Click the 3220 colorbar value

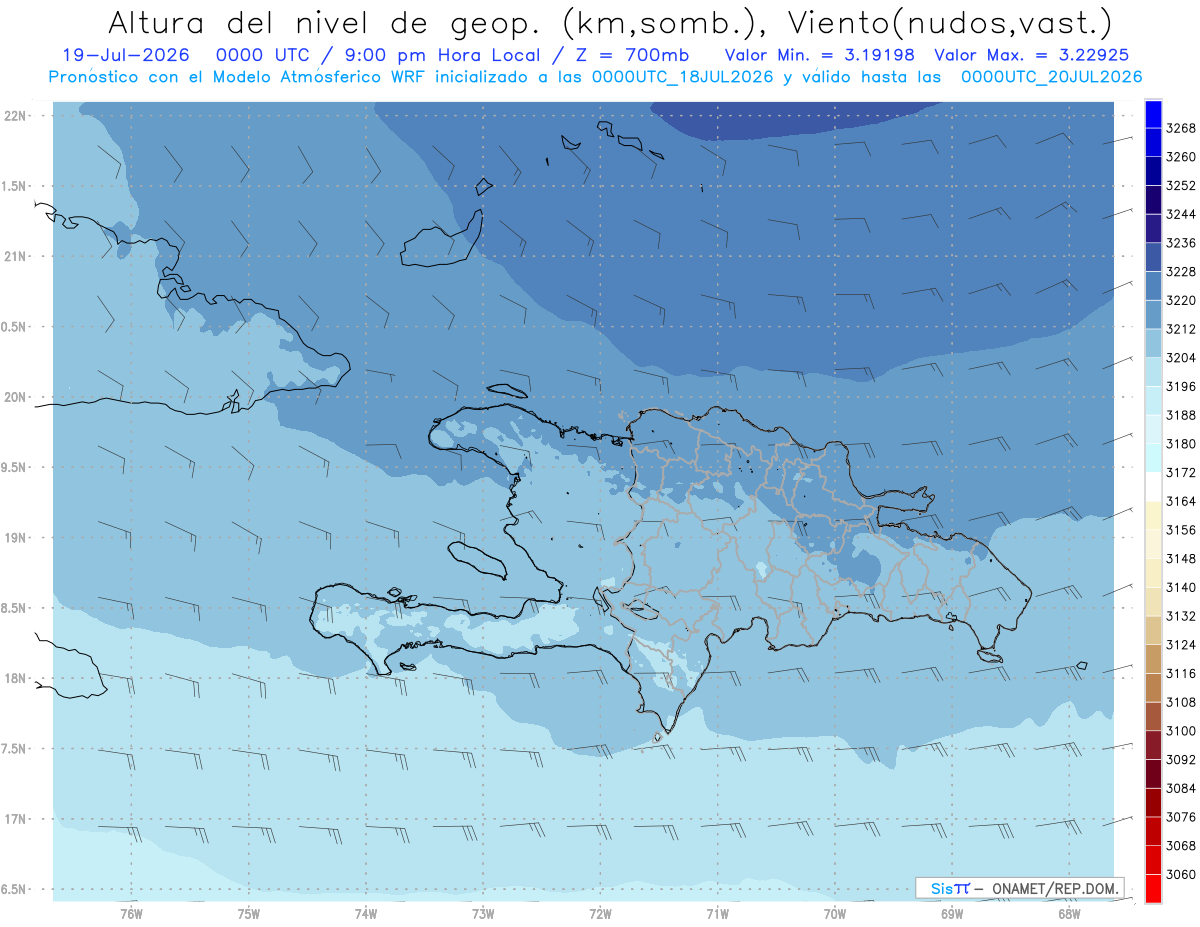1181,300
